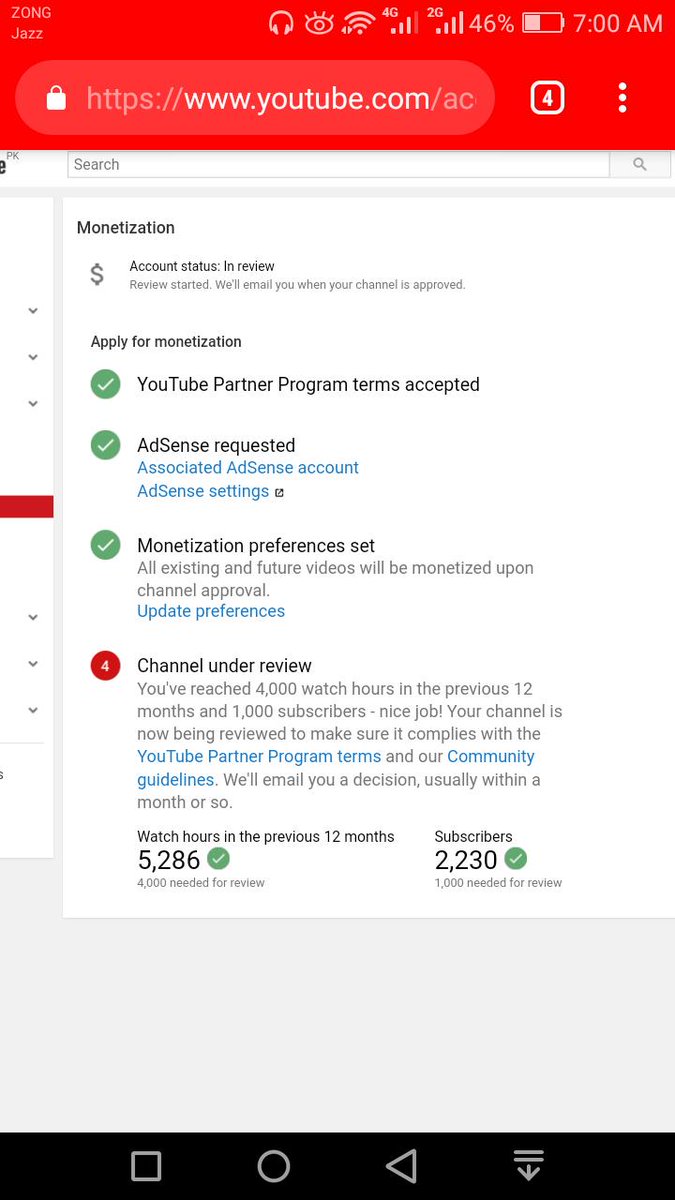
Task: Focus the YouTube Search input field
Action: click(x=338, y=165)
